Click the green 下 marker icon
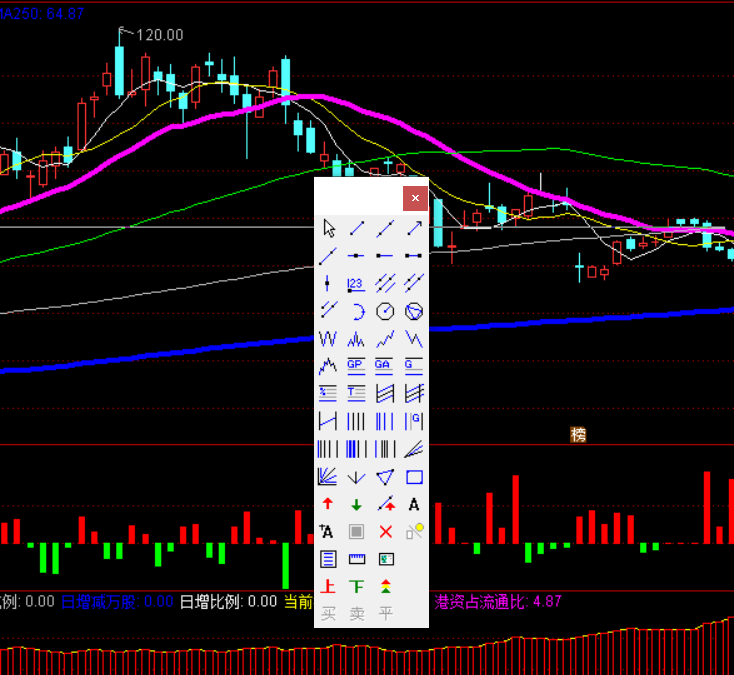734x675 pixels. [357, 587]
